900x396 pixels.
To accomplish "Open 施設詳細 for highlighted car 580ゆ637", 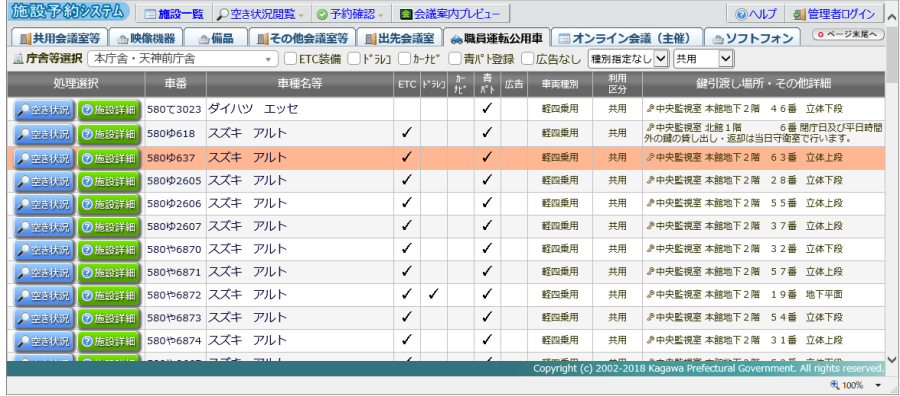I will [x=109, y=157].
